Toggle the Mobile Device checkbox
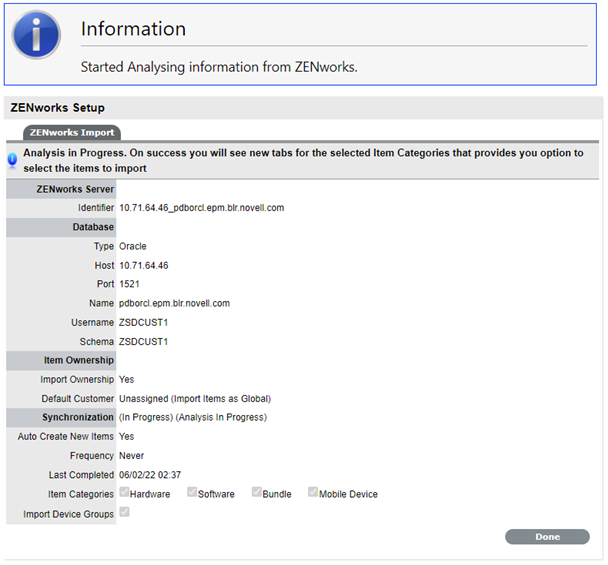Screen dimensions: 608x565 pos(313,492)
